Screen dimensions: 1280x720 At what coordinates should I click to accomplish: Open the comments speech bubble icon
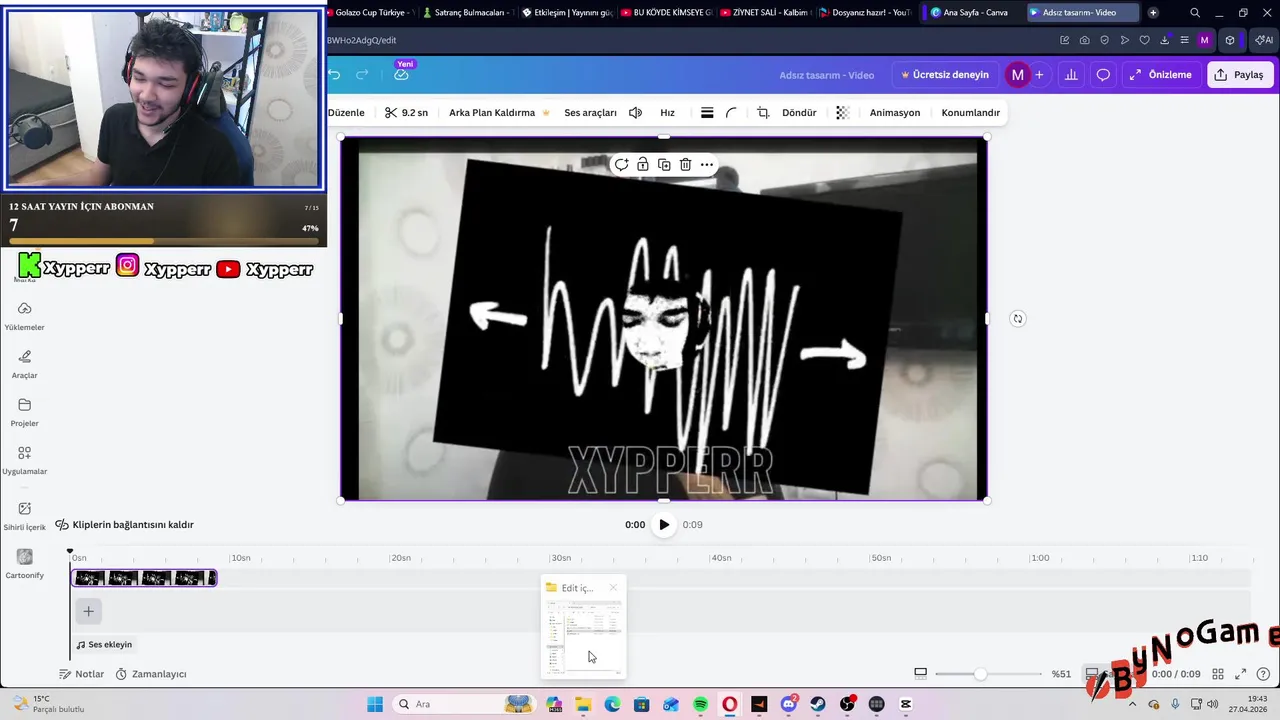pos(1103,75)
